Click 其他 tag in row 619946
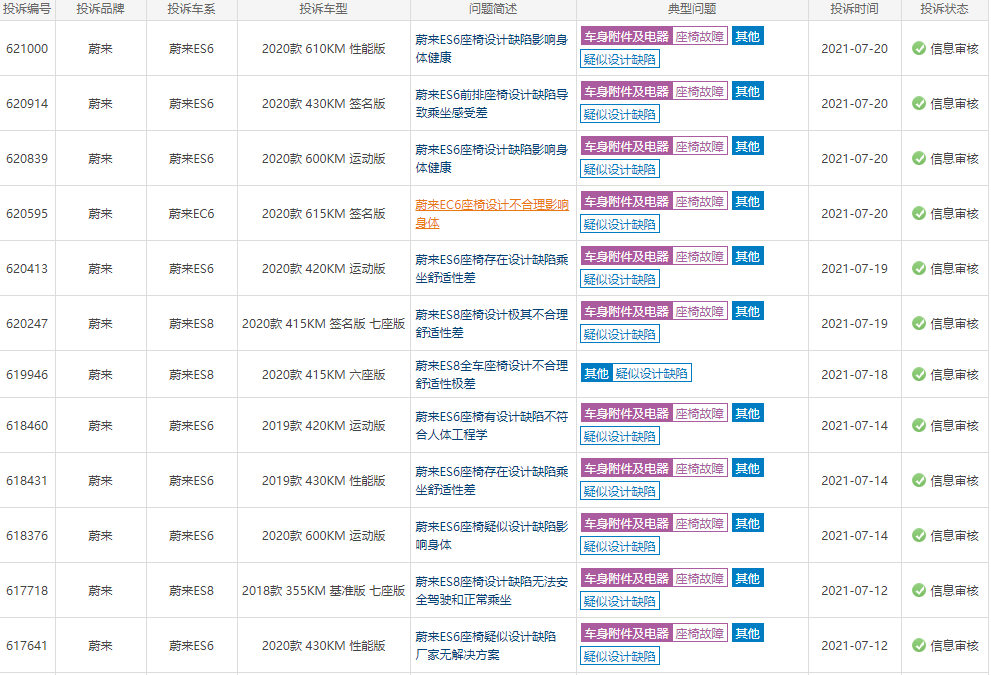The image size is (991, 675). pos(597,374)
